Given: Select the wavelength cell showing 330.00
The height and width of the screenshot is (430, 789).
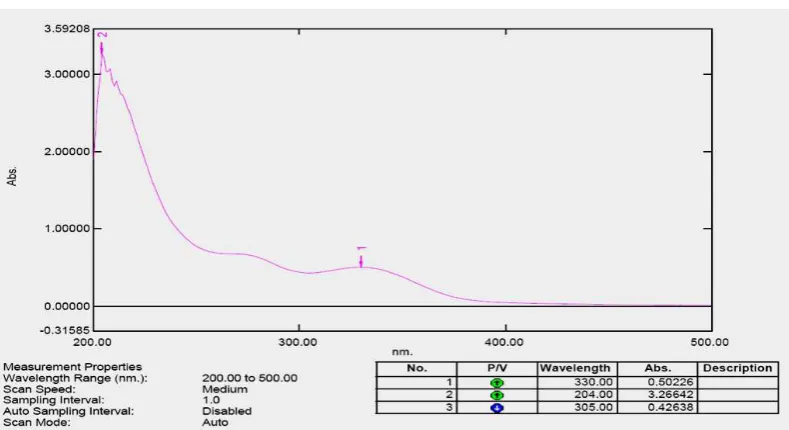Looking at the screenshot, I should 577,382.
